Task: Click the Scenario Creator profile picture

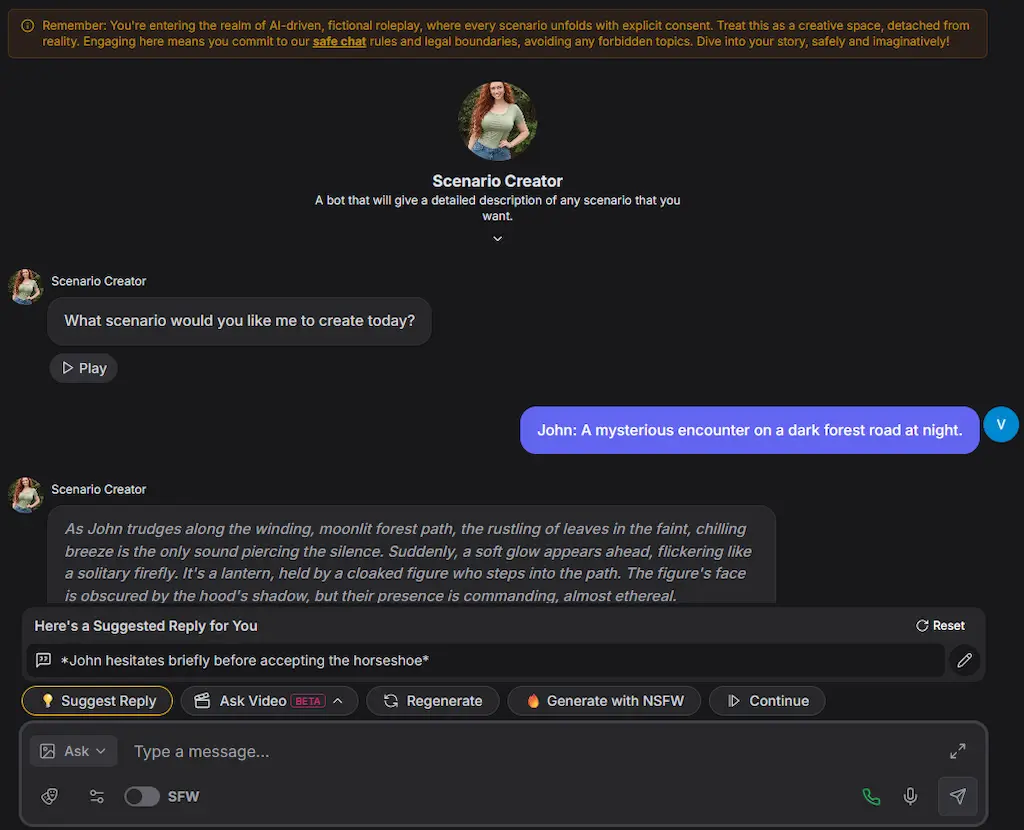Action: pos(497,119)
